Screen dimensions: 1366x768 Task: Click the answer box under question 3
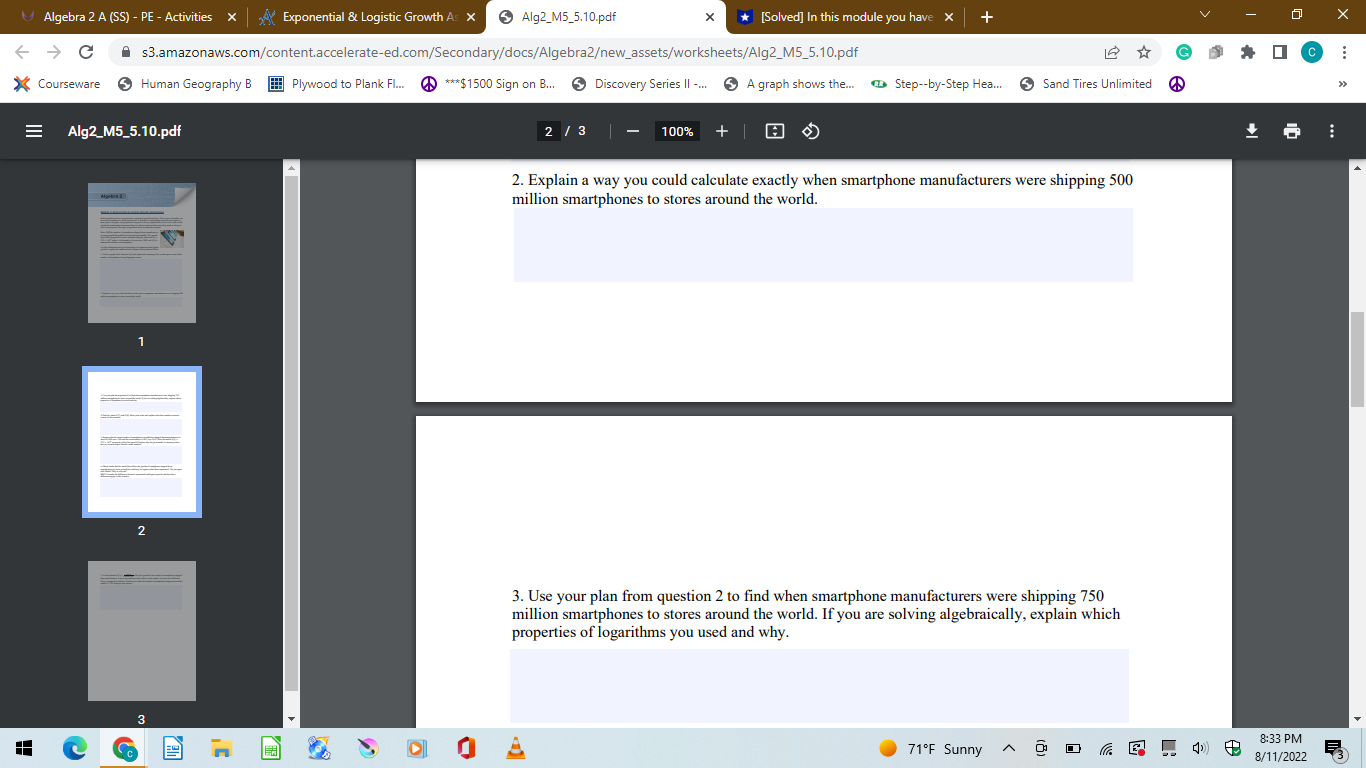click(x=819, y=686)
